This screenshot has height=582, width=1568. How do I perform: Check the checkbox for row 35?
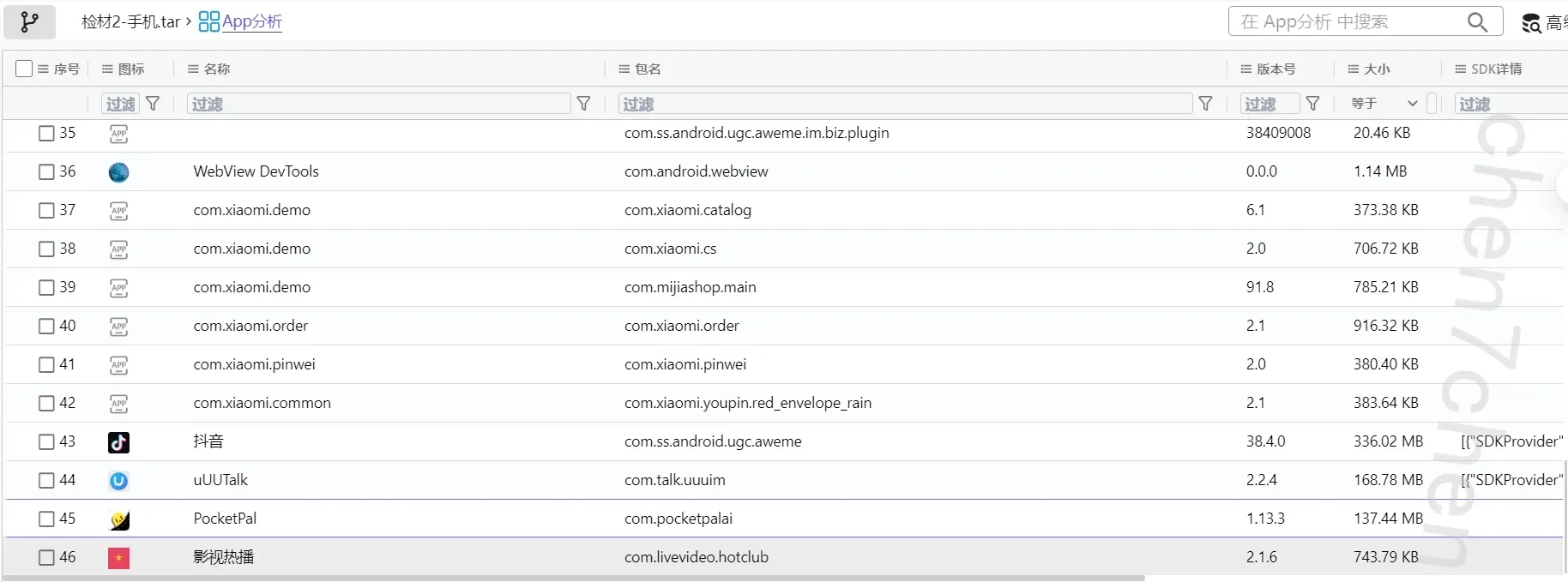click(x=46, y=134)
